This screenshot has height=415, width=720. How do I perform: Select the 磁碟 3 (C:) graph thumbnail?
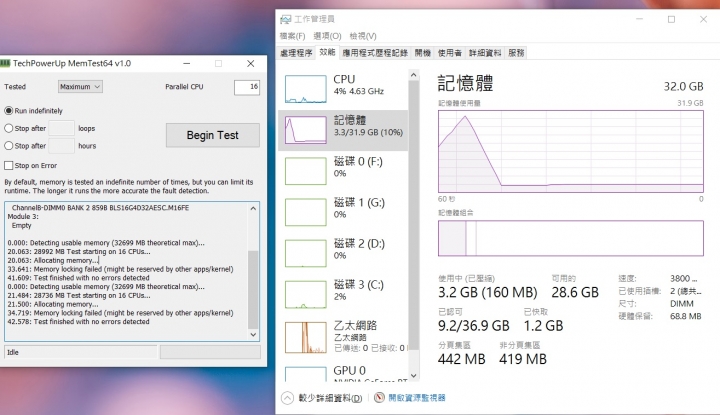[x=306, y=294]
